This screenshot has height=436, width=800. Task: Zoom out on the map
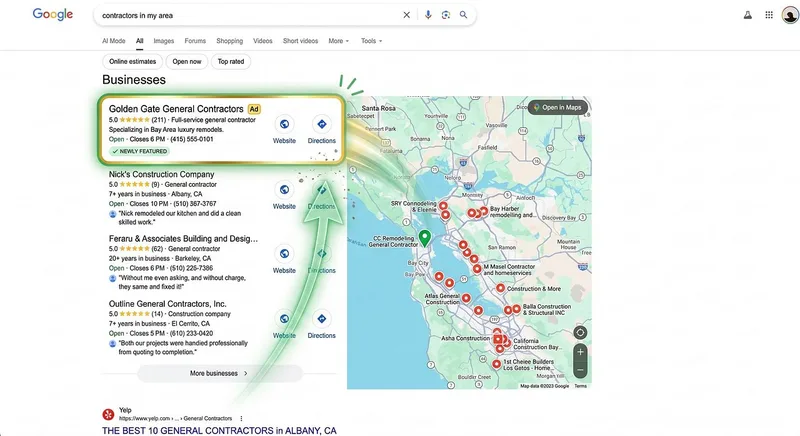580,370
